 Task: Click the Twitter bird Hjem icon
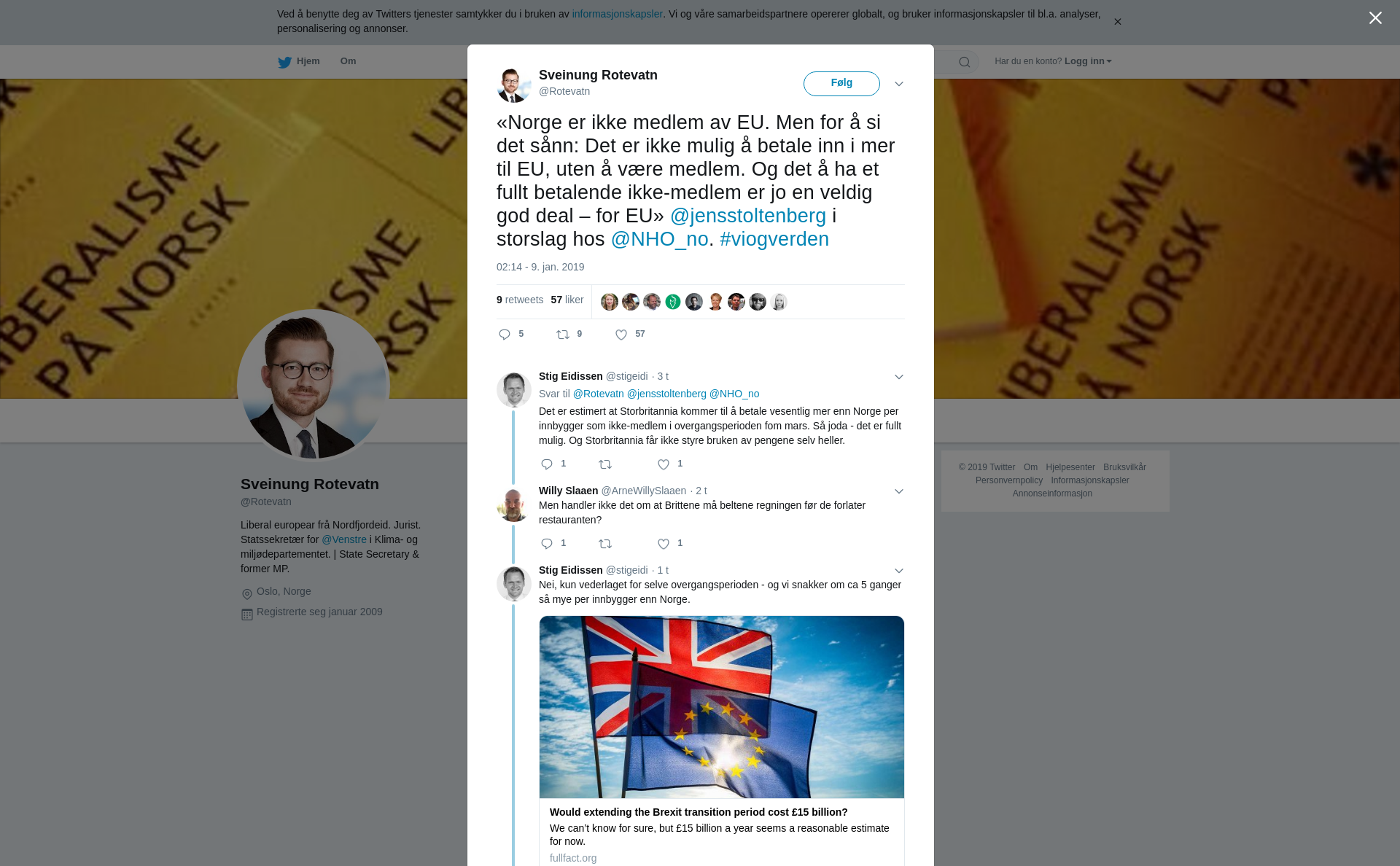click(284, 62)
